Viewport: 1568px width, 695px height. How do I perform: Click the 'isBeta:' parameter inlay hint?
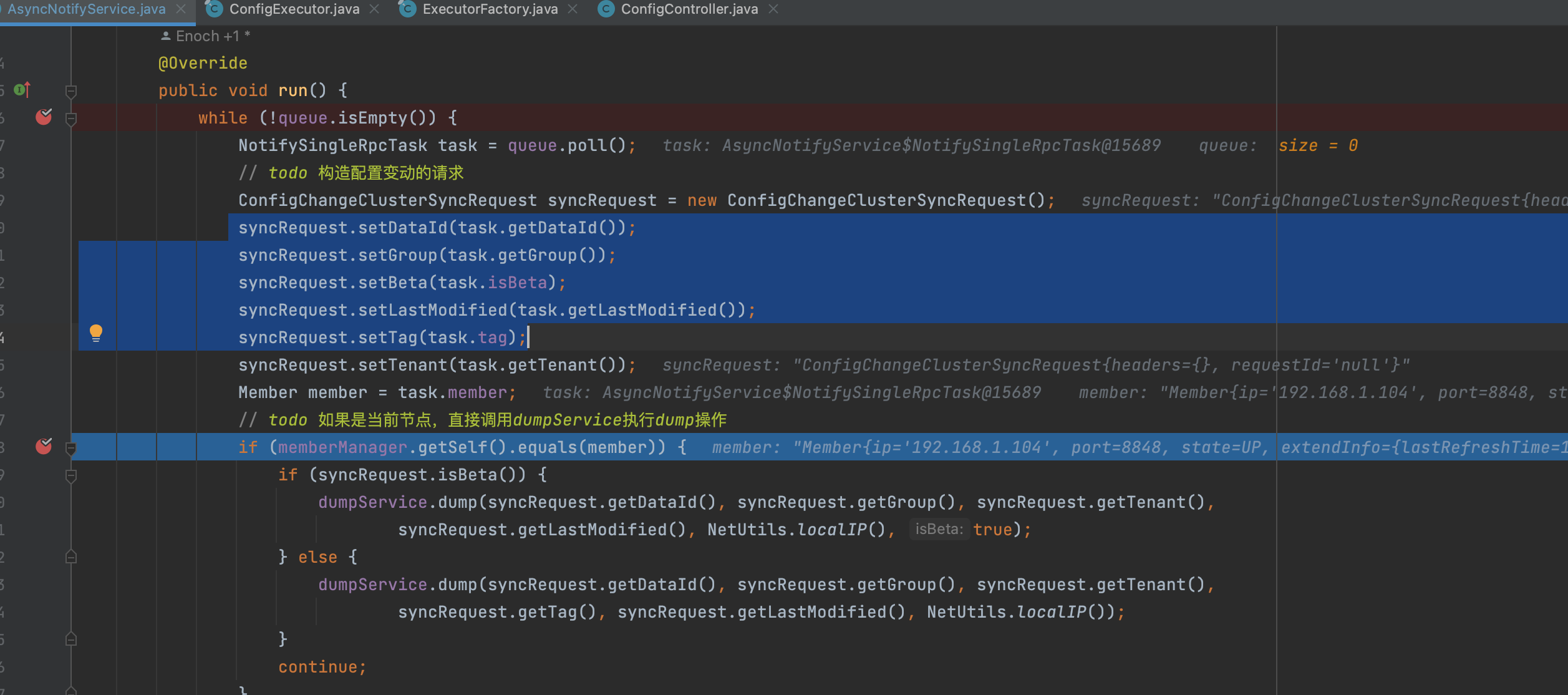point(939,529)
